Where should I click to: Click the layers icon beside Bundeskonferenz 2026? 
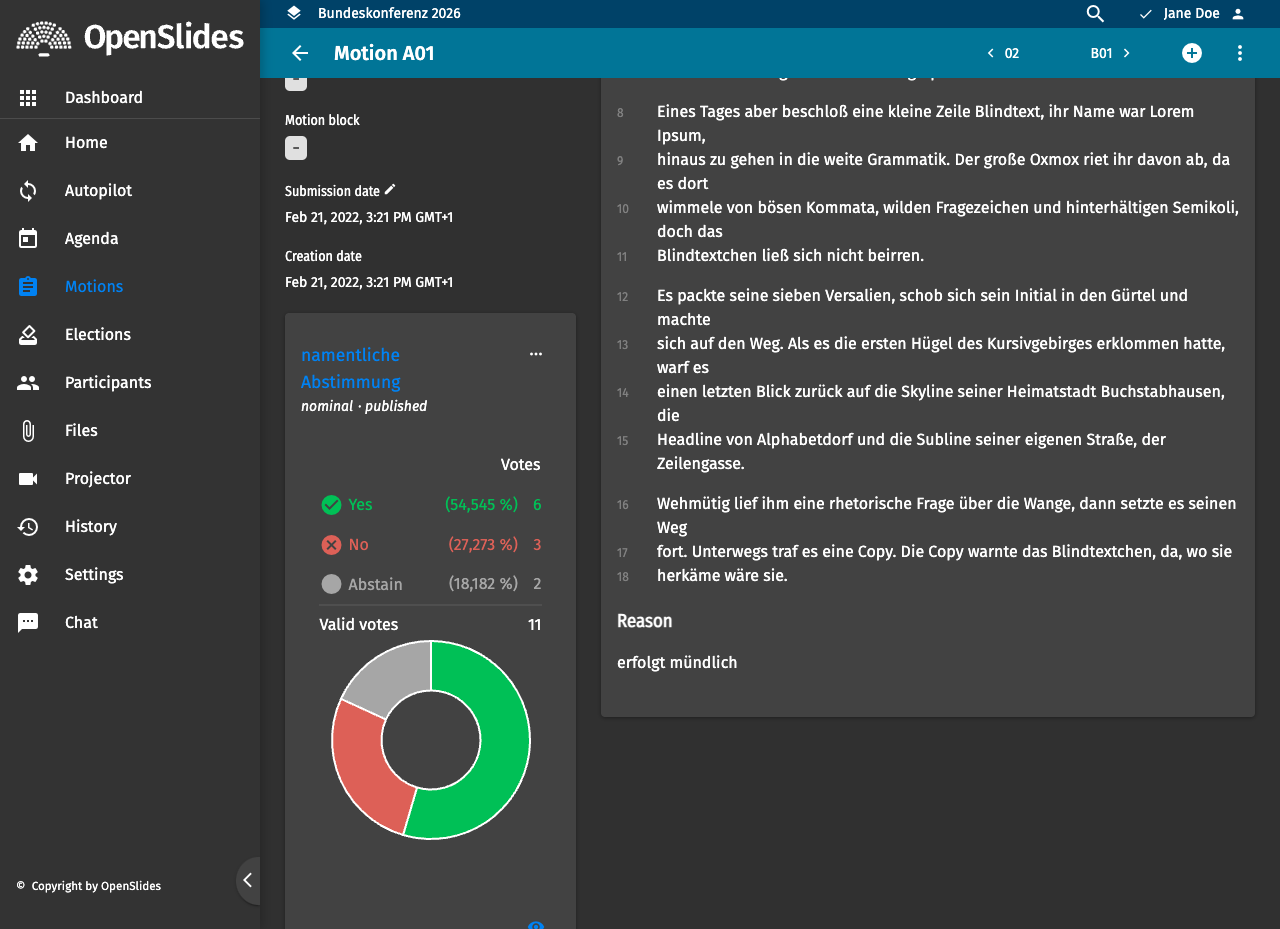(293, 13)
